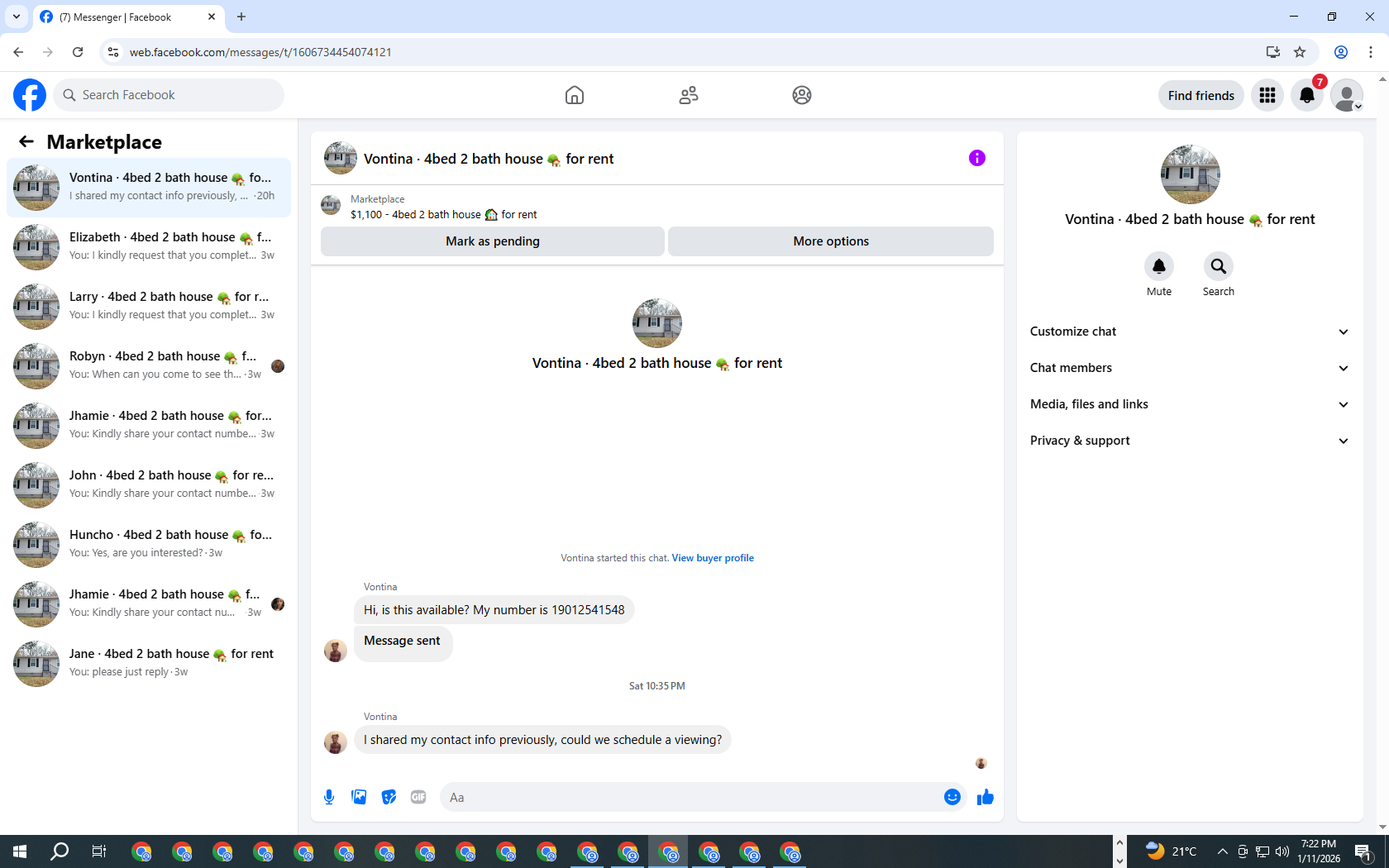Go back using the Marketplace back arrow

pos(26,141)
